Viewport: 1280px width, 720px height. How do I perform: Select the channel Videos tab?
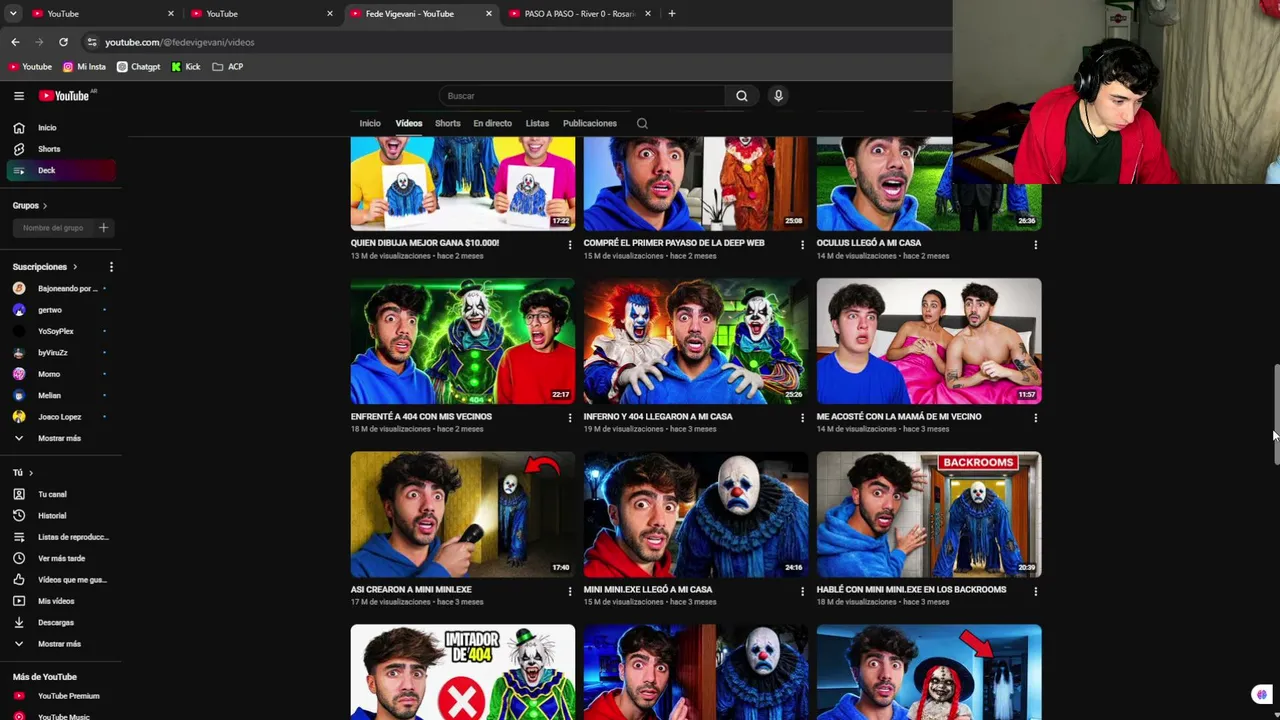(x=409, y=124)
